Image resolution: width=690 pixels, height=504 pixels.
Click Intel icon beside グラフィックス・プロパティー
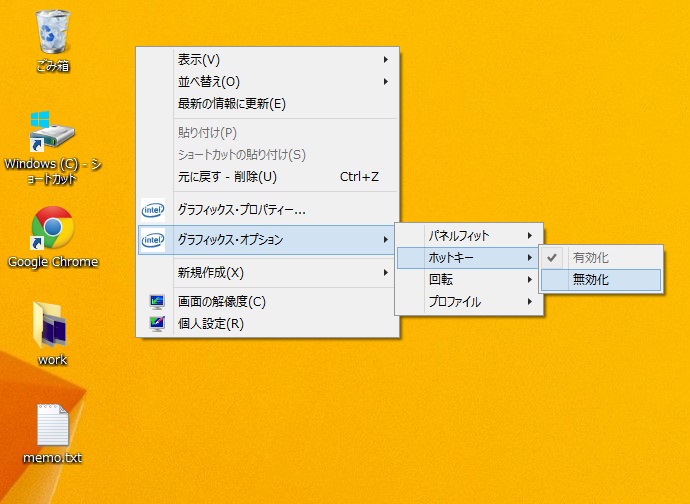click(x=154, y=210)
